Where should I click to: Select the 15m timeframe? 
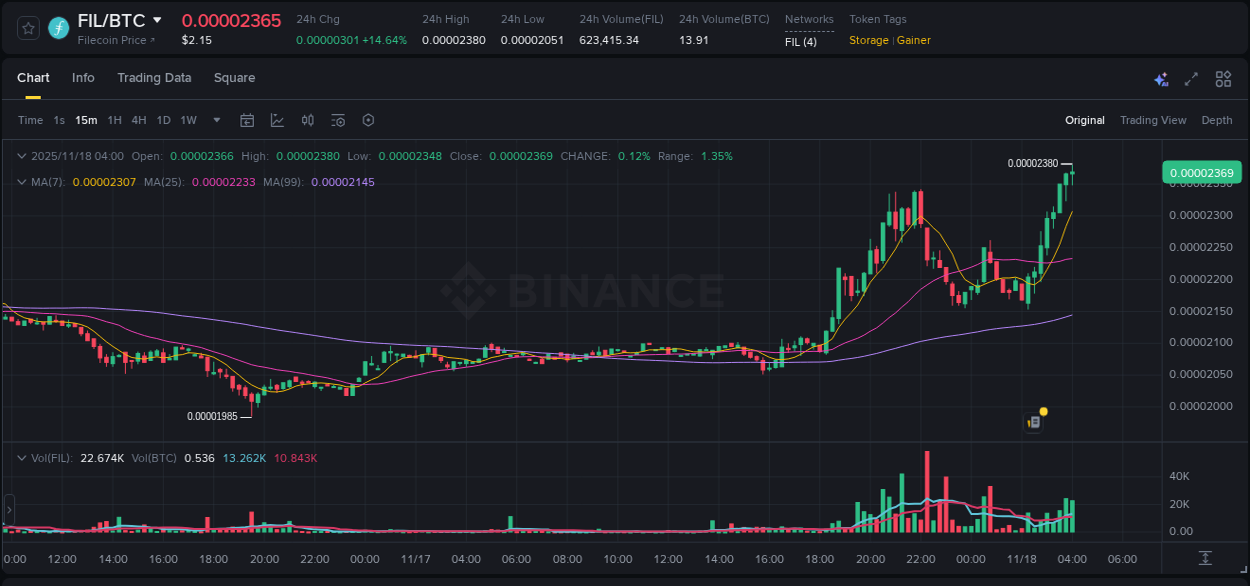click(x=86, y=120)
